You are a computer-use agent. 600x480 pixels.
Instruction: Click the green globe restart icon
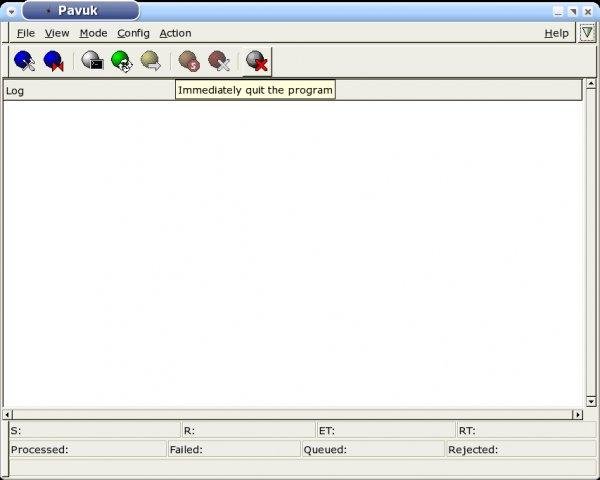[x=122, y=61]
